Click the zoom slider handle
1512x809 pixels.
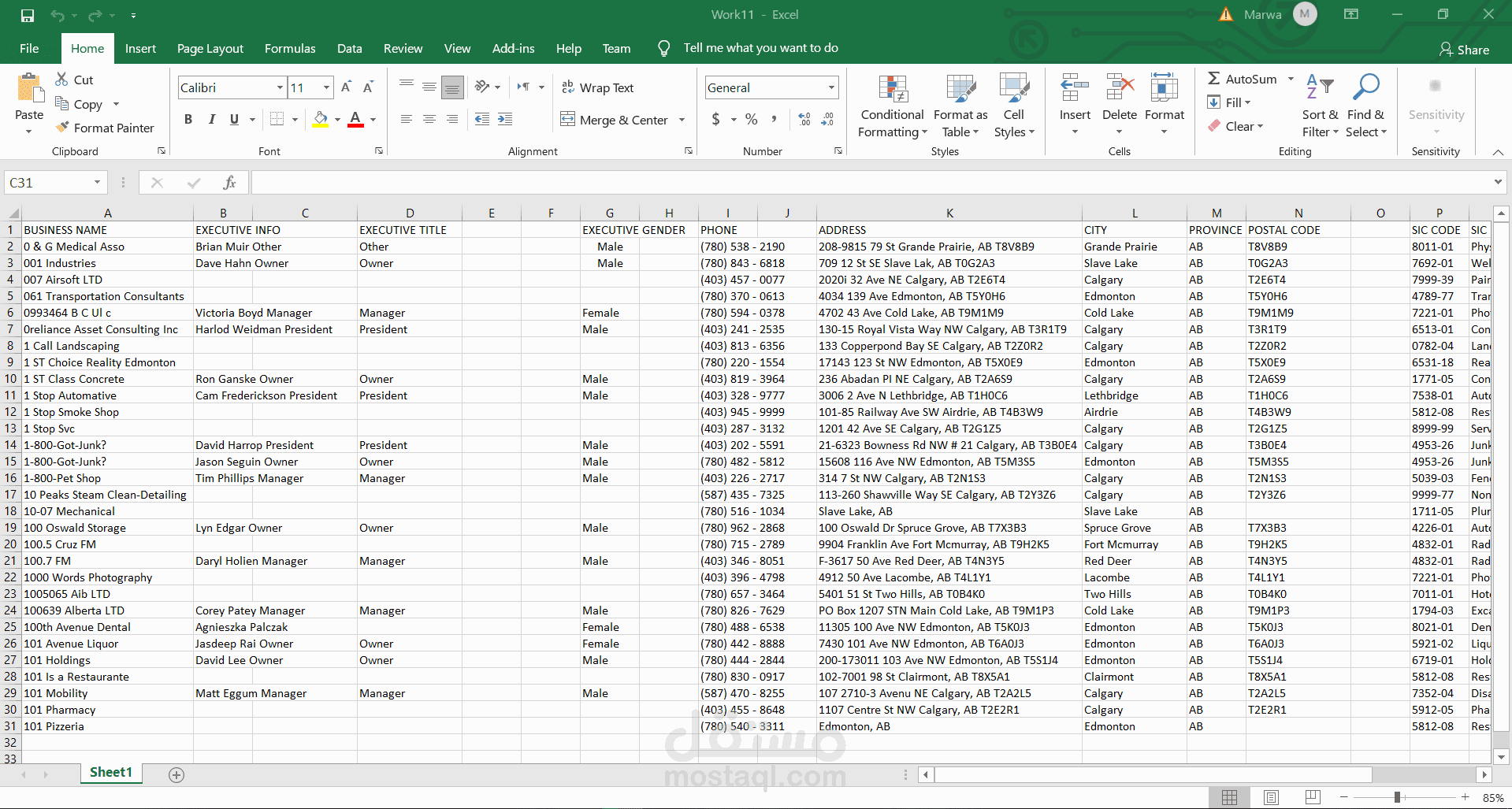(x=1397, y=797)
